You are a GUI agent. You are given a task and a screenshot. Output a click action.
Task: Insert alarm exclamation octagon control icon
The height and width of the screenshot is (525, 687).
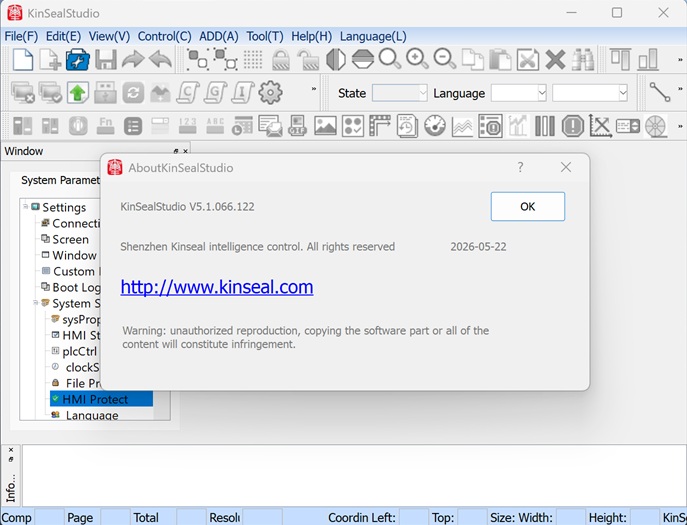click(573, 126)
